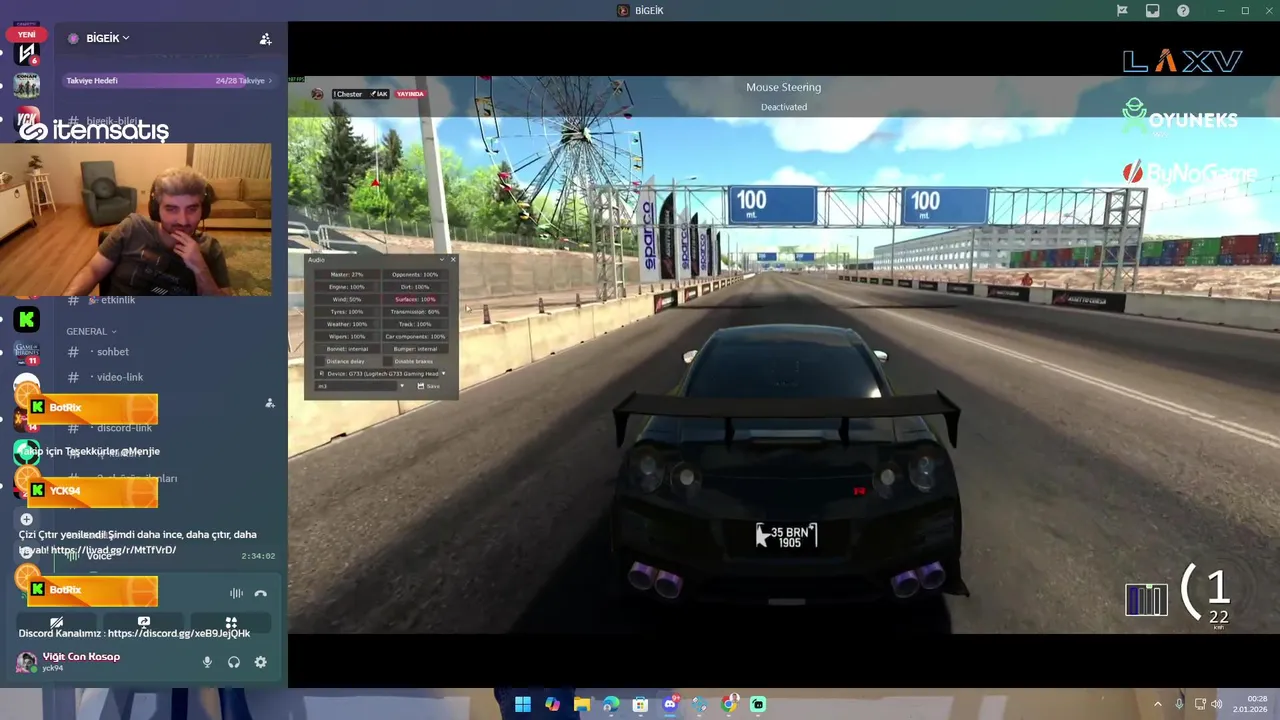This screenshot has width=1280, height=720.
Task: Click audio preset name input field
Action: click(355, 386)
